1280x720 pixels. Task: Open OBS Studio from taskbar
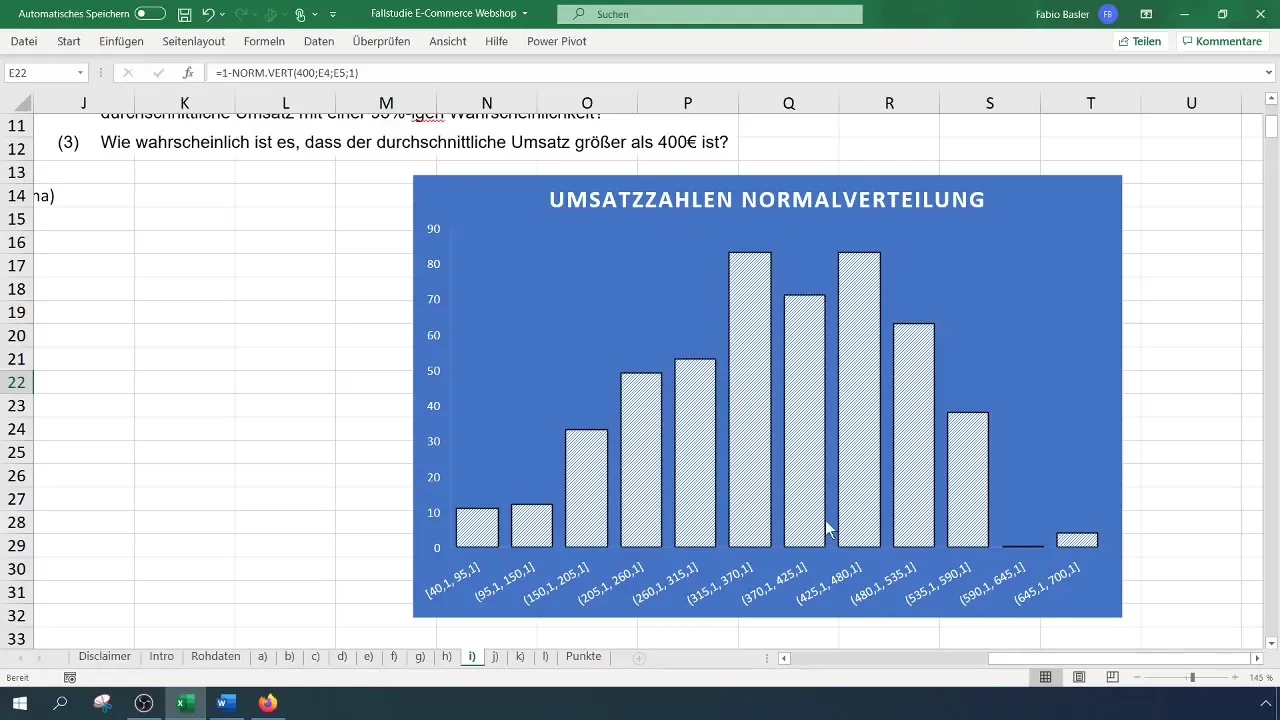[145, 703]
